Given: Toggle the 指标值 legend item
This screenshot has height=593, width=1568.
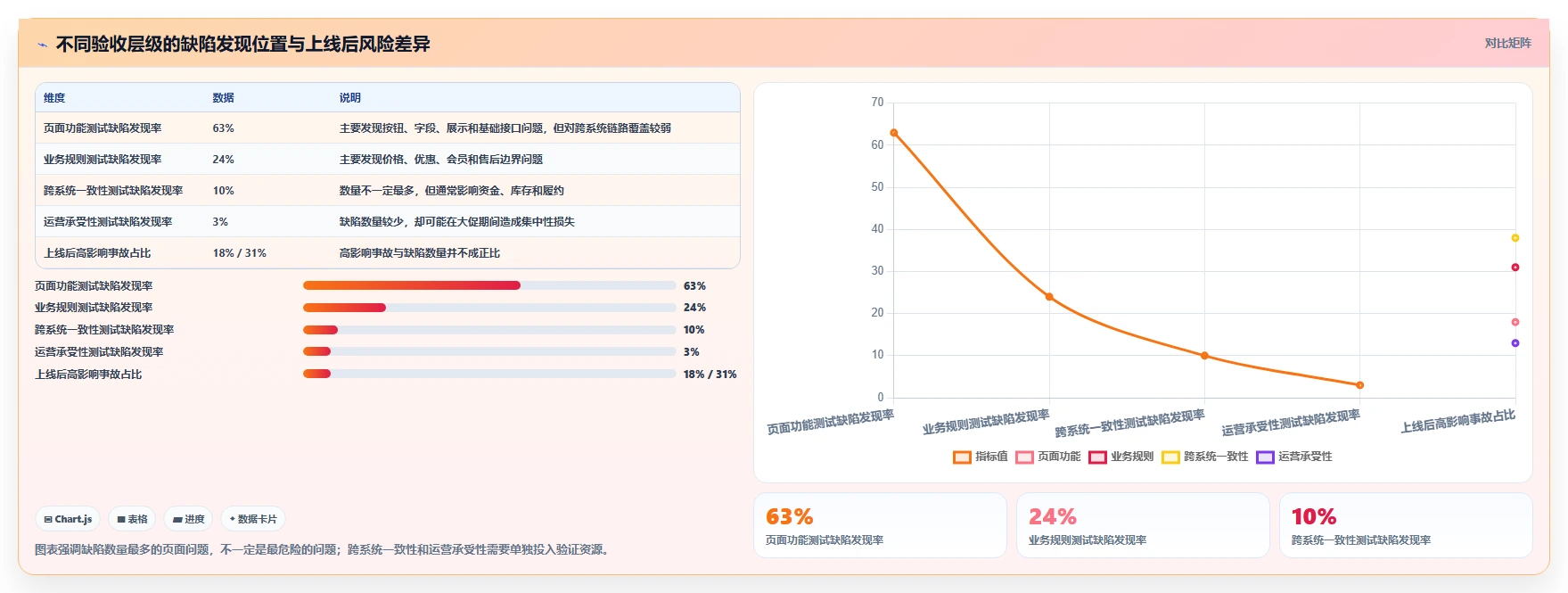Looking at the screenshot, I should pyautogui.click(x=981, y=457).
